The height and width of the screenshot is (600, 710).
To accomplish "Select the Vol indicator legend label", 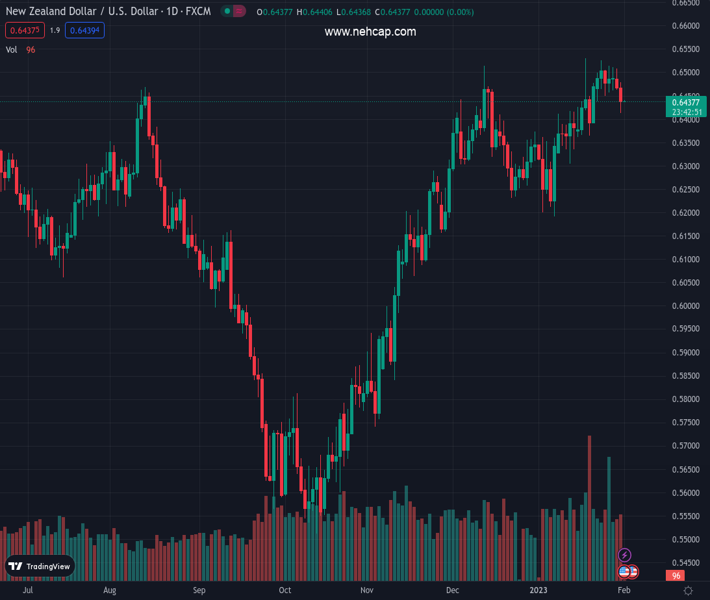I will point(11,49).
